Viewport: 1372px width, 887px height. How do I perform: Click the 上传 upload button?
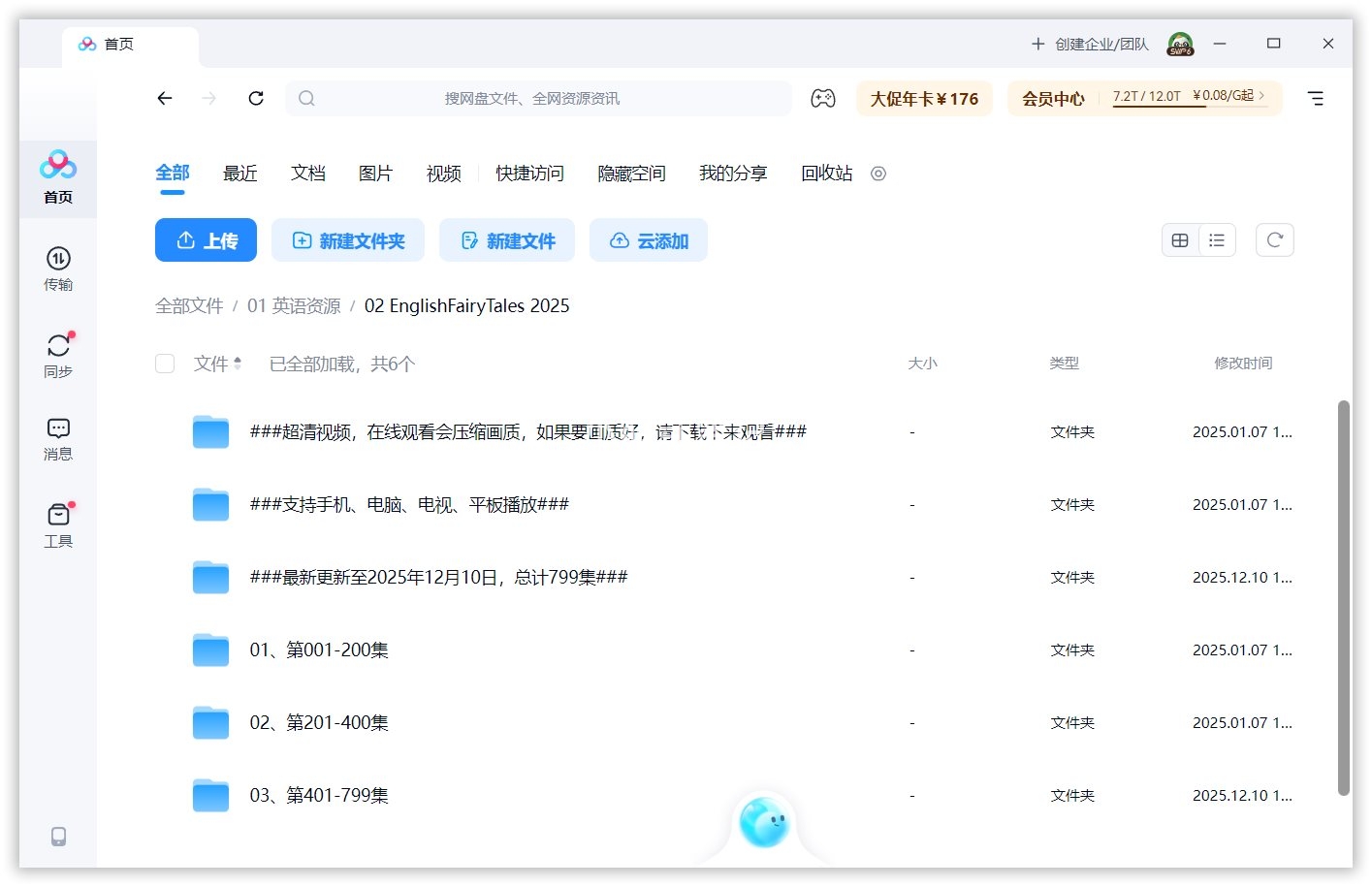coord(206,239)
